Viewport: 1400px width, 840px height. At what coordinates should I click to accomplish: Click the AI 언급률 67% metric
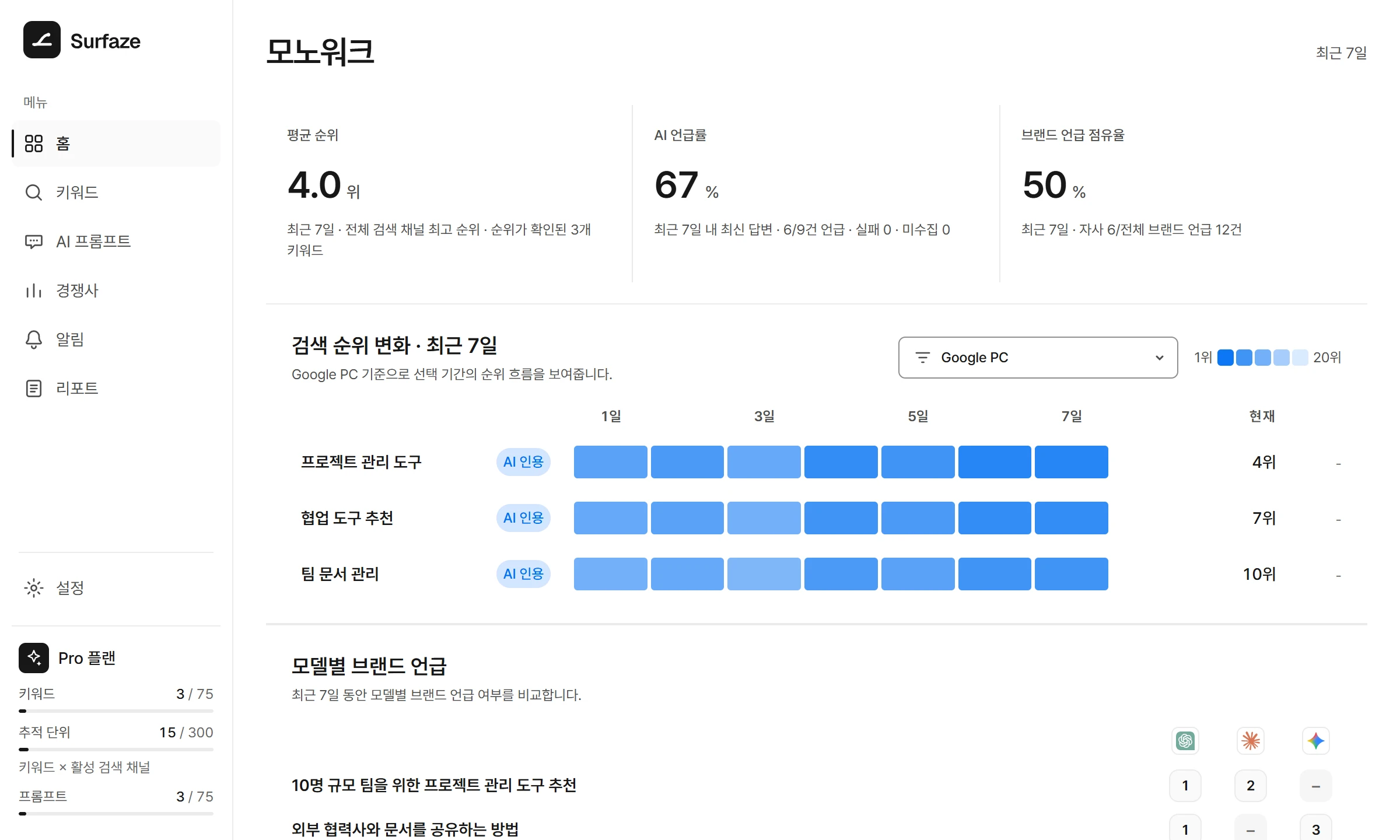tap(687, 185)
